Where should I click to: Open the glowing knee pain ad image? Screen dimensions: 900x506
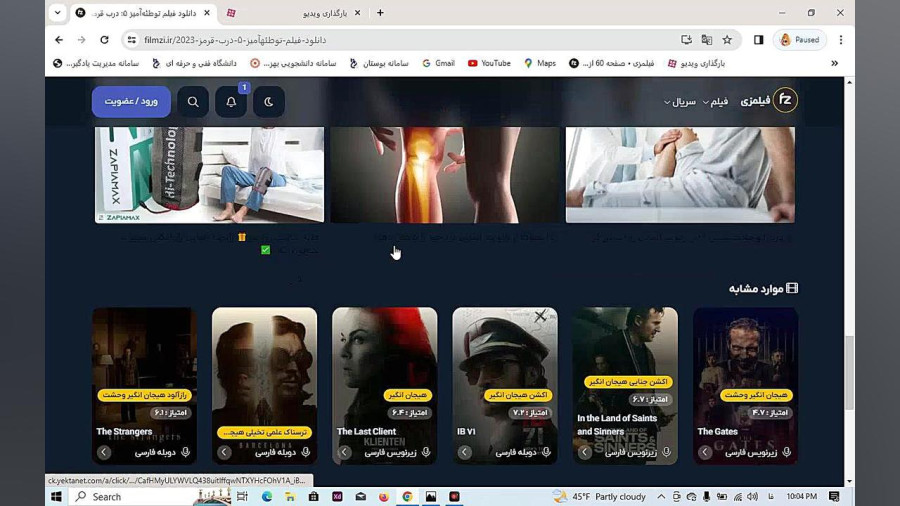coord(445,175)
